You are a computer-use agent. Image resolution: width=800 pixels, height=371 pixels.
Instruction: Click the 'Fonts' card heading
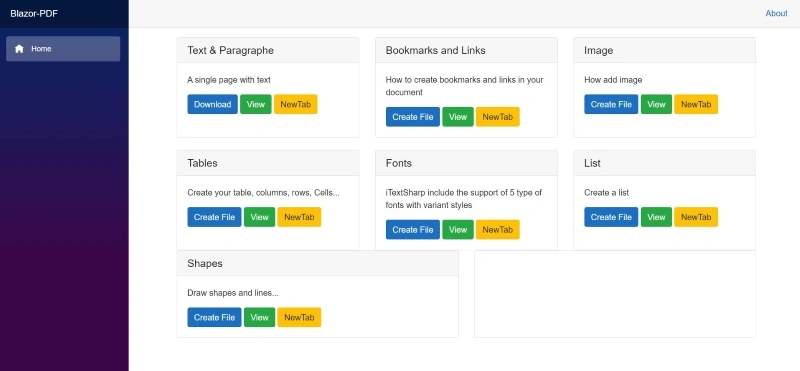tap(398, 163)
